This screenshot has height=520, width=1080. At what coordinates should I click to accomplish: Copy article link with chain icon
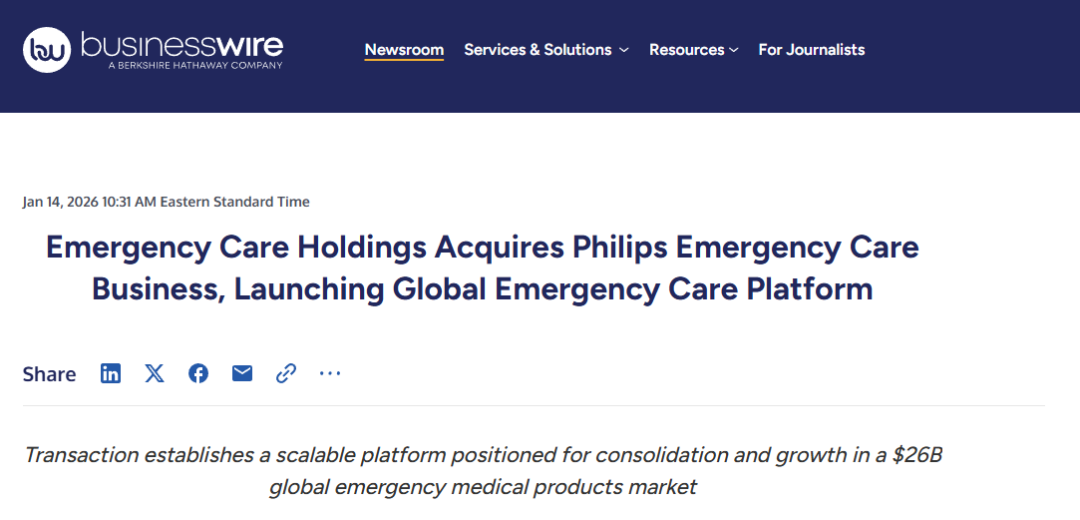(286, 373)
